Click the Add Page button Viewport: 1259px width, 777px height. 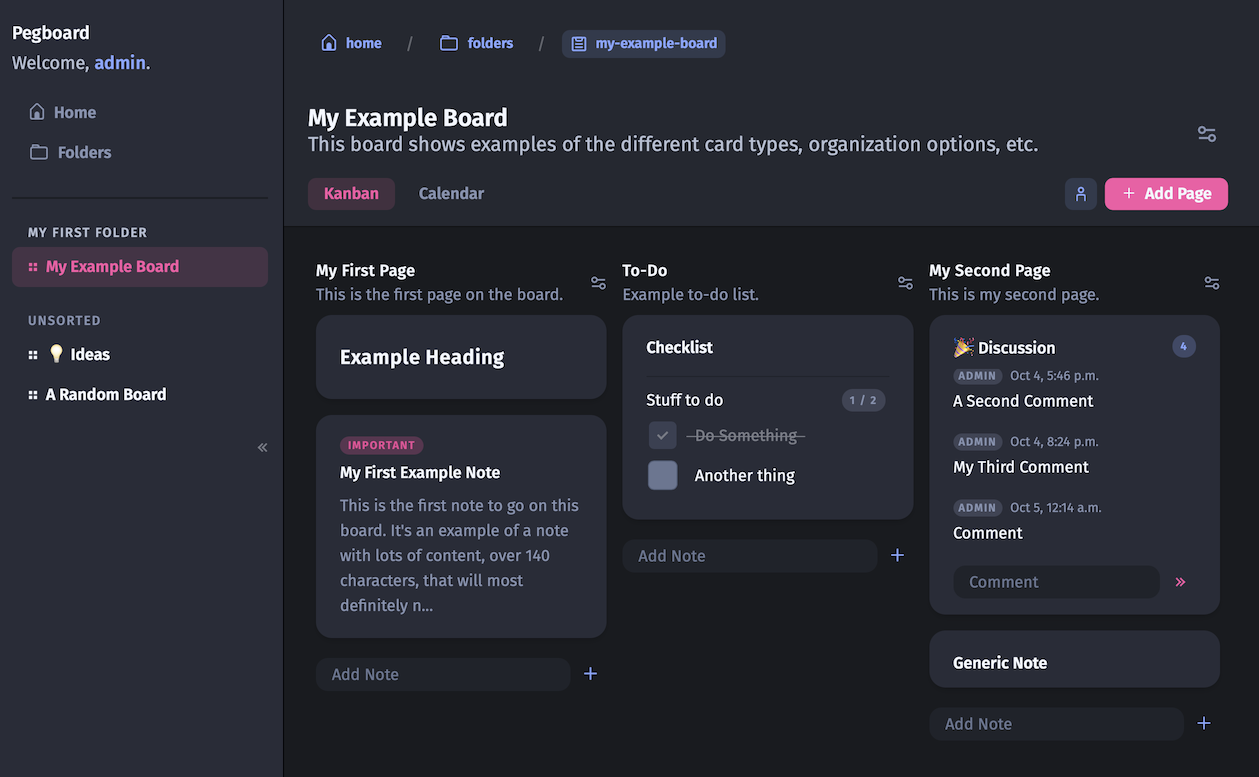1165,194
